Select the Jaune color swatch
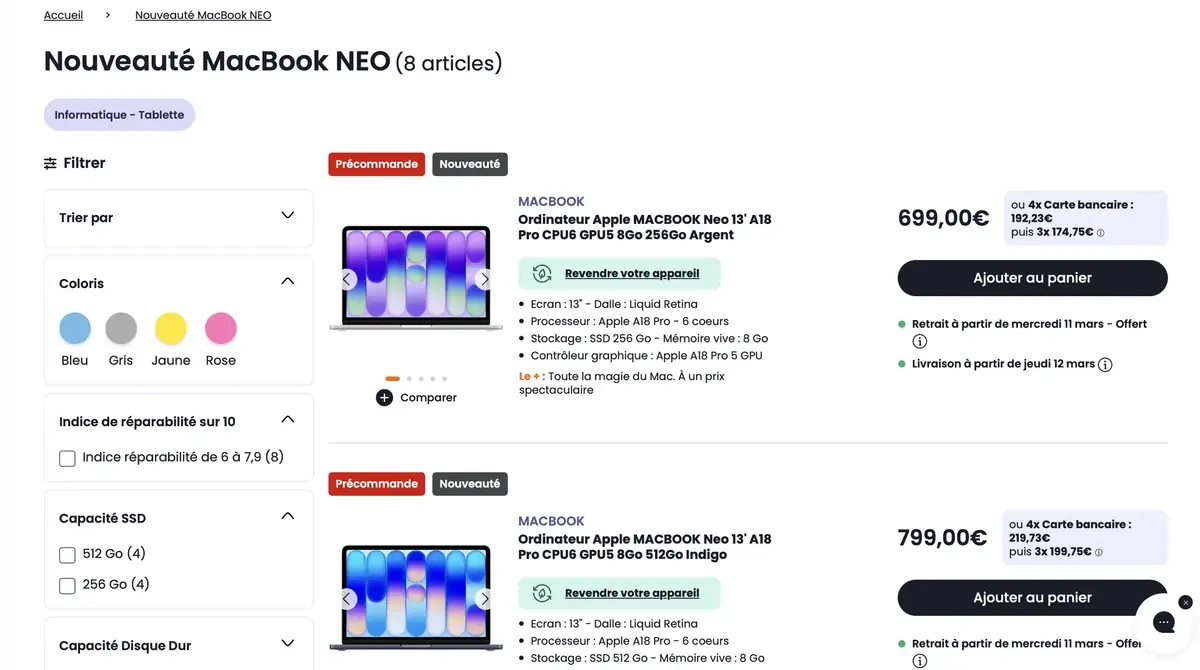Screen dimensions: 1200x670 [x=171, y=328]
